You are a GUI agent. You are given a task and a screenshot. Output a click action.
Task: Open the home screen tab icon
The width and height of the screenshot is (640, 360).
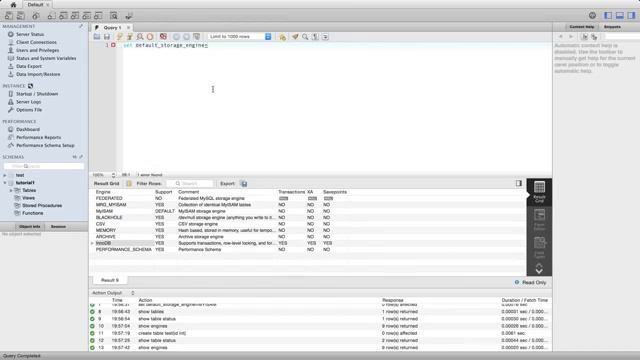coord(13,4)
